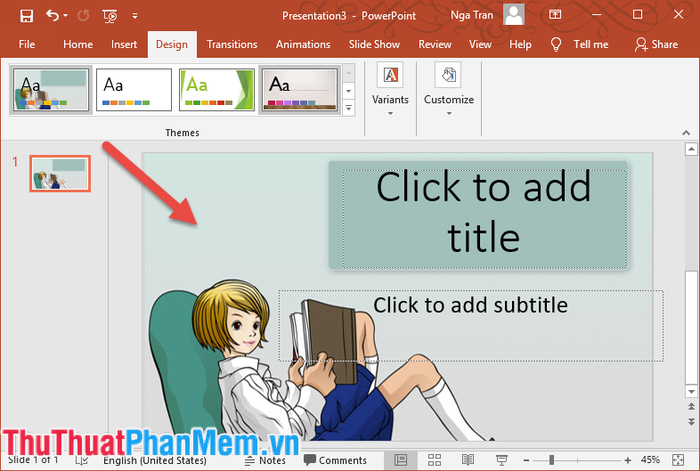This screenshot has width=700, height=471.
Task: Toggle the Comments pane
Action: tap(335, 460)
